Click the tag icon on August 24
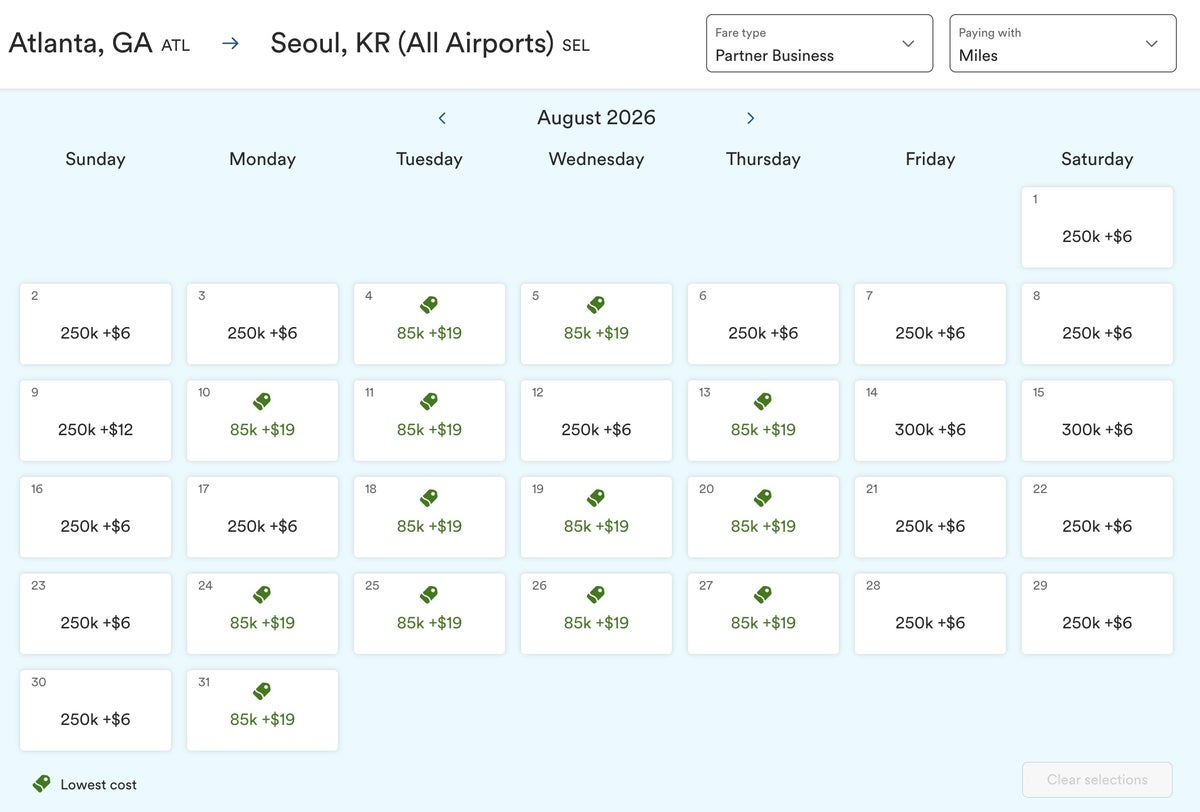 click(262, 595)
